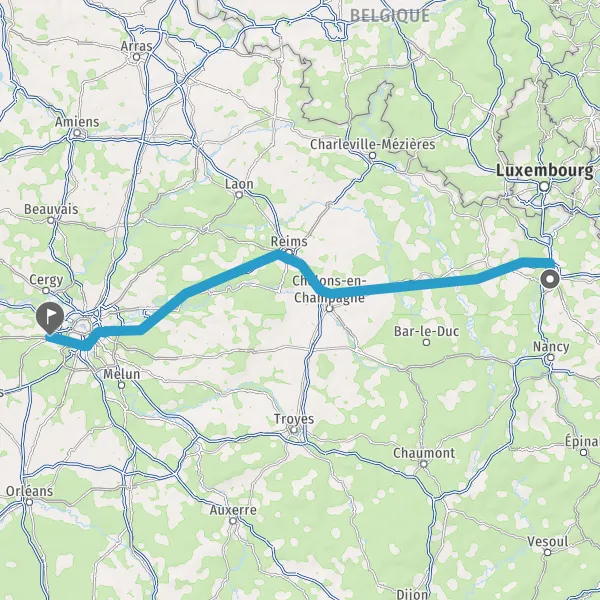Click the Arras city marker
Image resolution: width=600 pixels, height=600 pixels.
(x=136, y=57)
